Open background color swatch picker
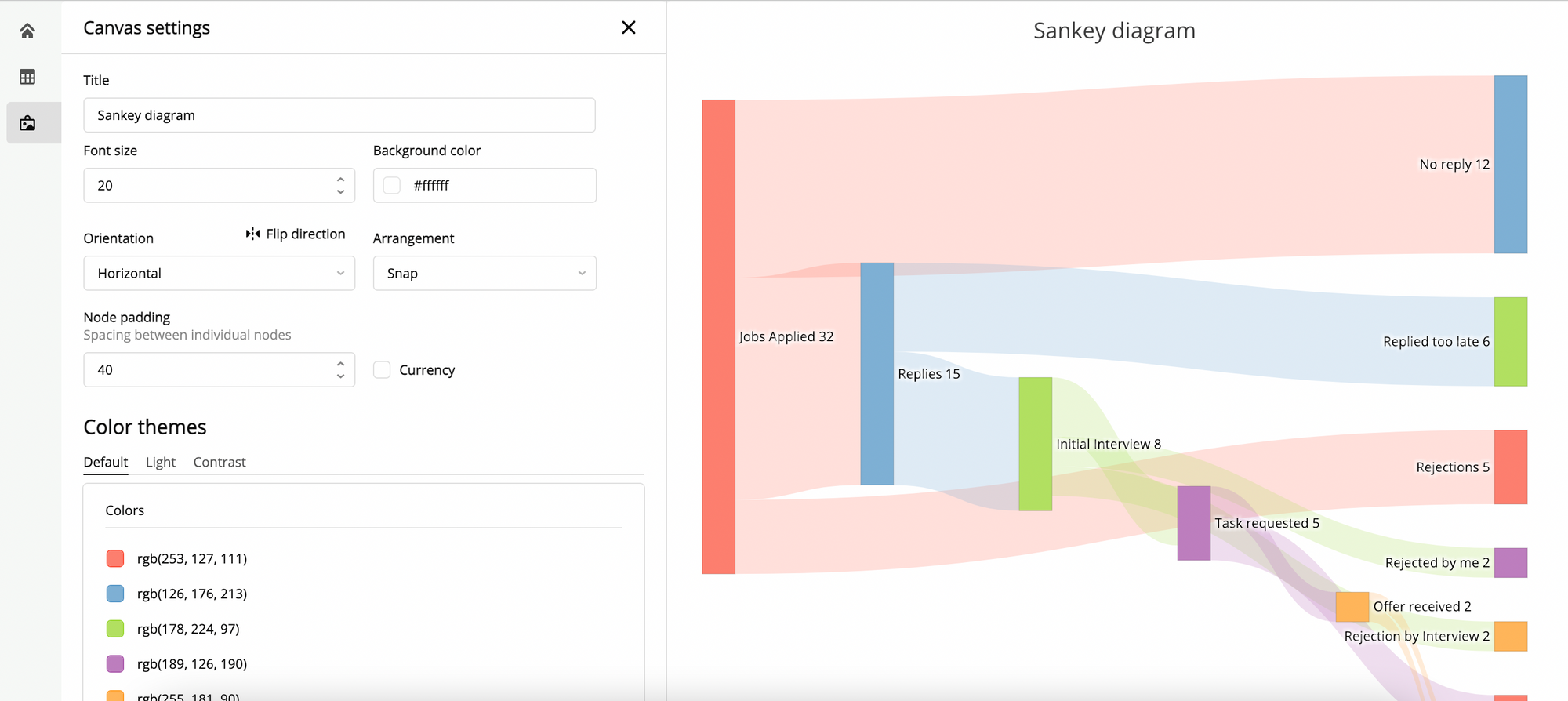 [x=392, y=186]
